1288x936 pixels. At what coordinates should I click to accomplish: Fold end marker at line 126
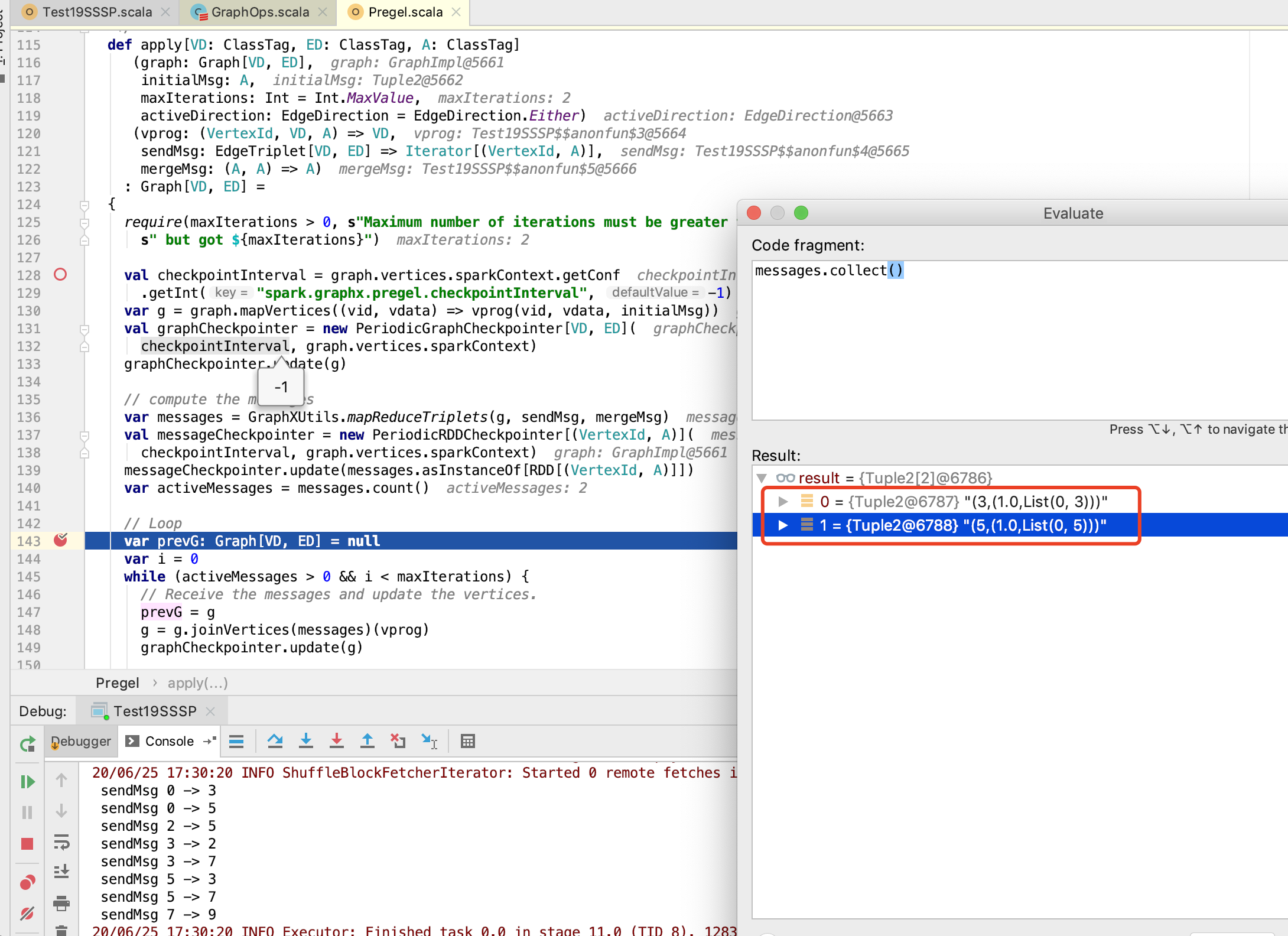[x=84, y=240]
